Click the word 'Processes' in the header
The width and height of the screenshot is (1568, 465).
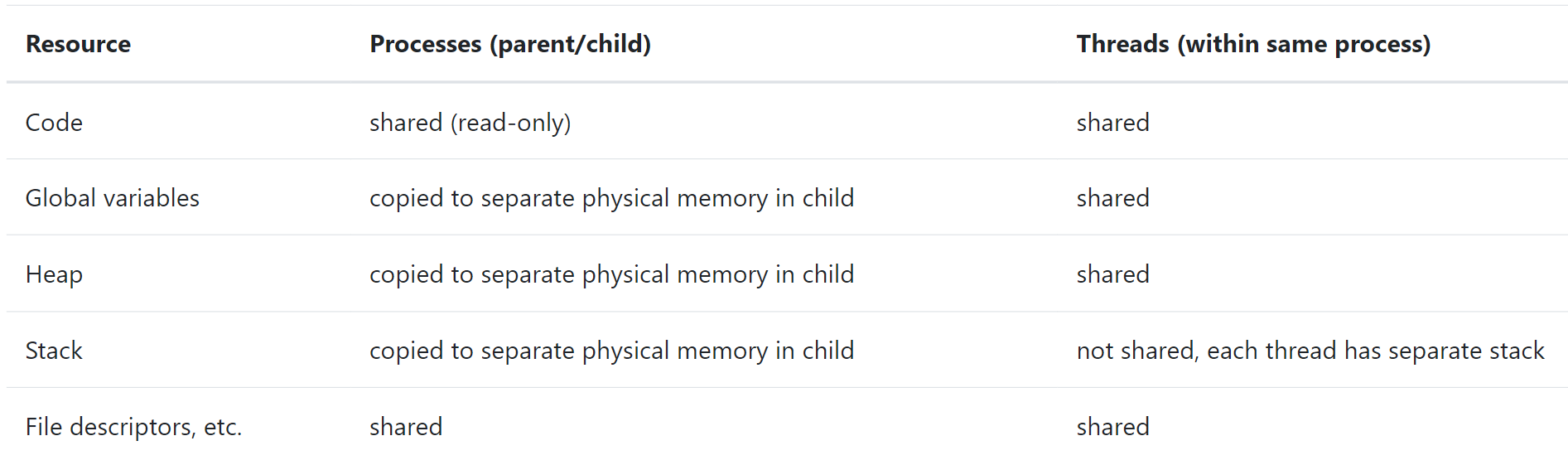coord(426,44)
